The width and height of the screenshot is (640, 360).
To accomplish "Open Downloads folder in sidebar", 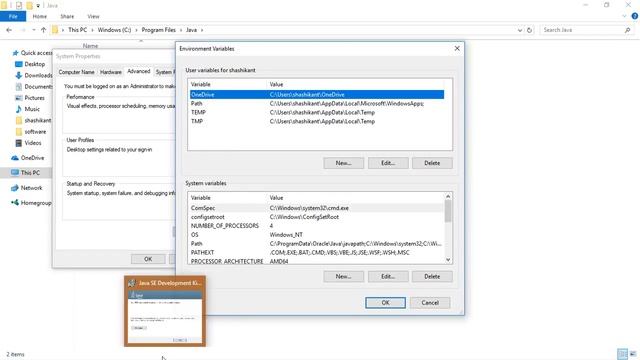I will point(34,76).
